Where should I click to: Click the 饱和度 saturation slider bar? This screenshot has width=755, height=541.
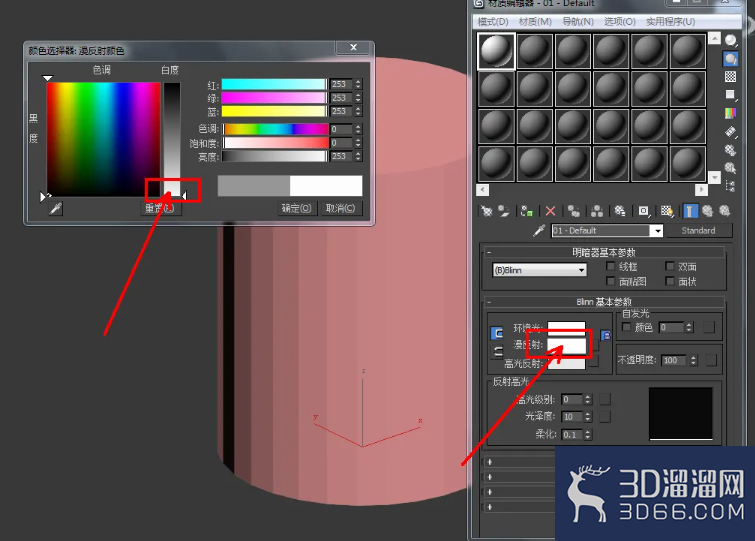(x=275, y=143)
